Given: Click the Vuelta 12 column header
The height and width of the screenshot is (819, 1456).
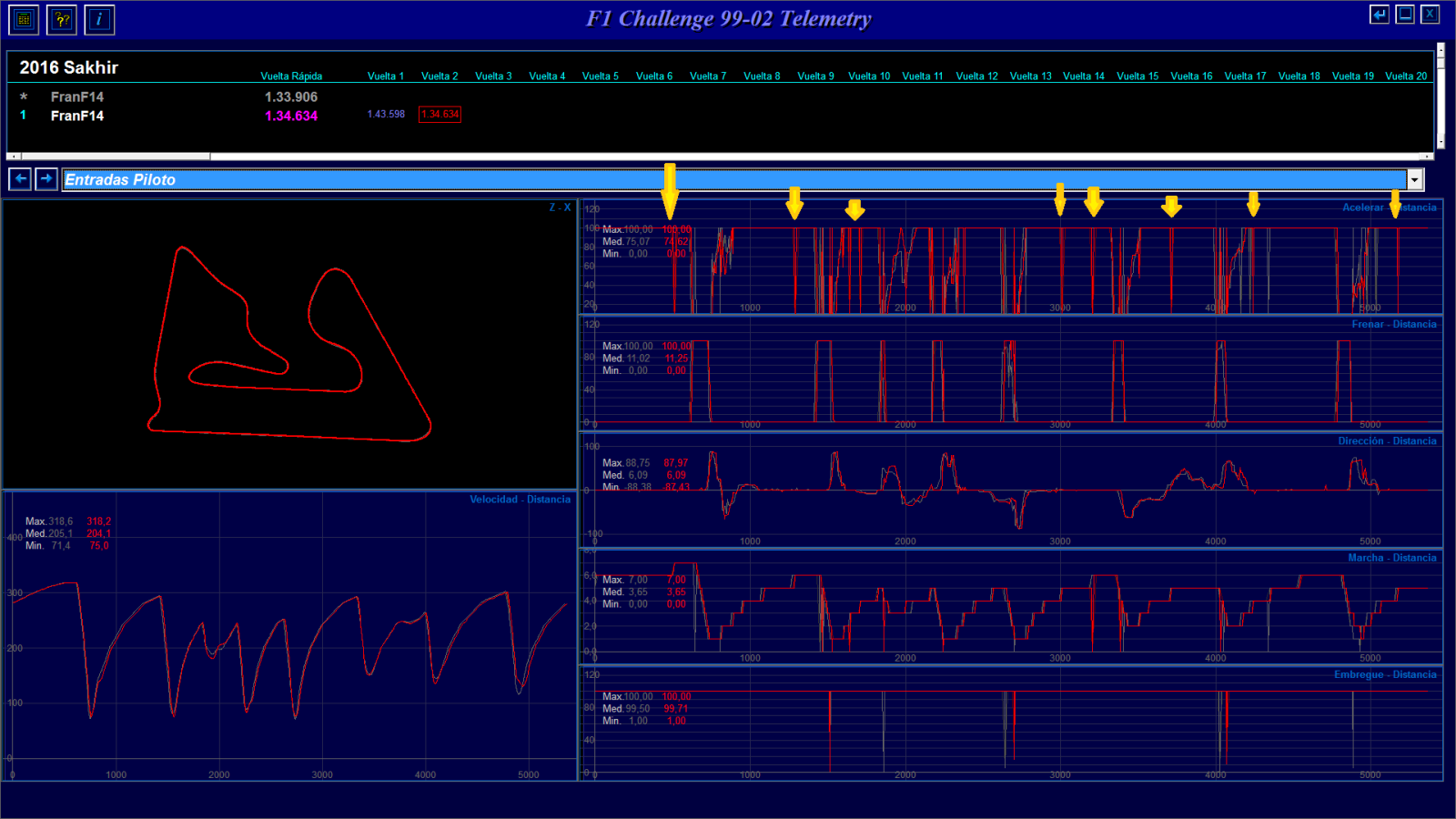Looking at the screenshot, I should [x=976, y=76].
